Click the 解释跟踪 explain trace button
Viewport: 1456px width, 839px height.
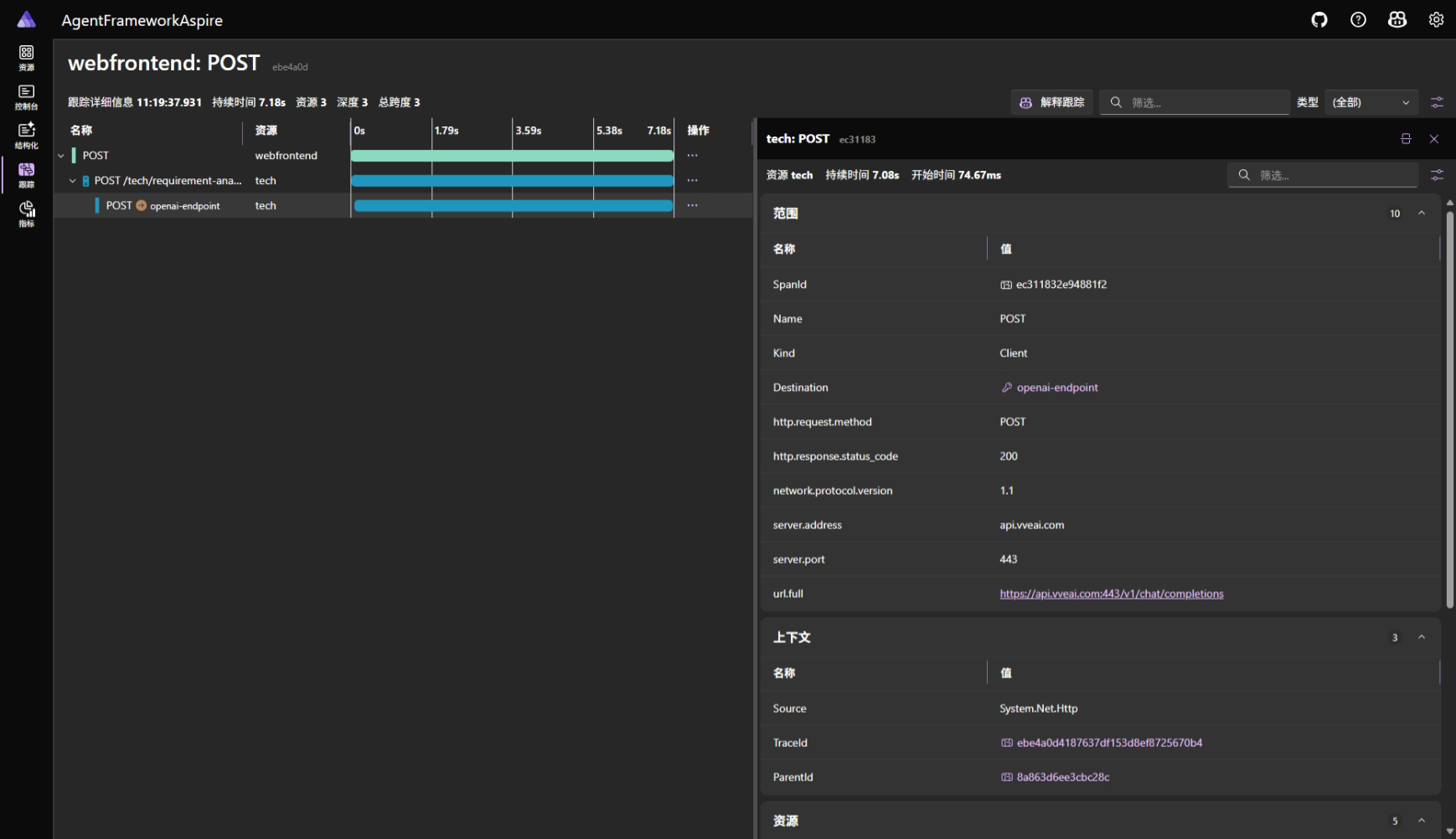pyautogui.click(x=1052, y=102)
